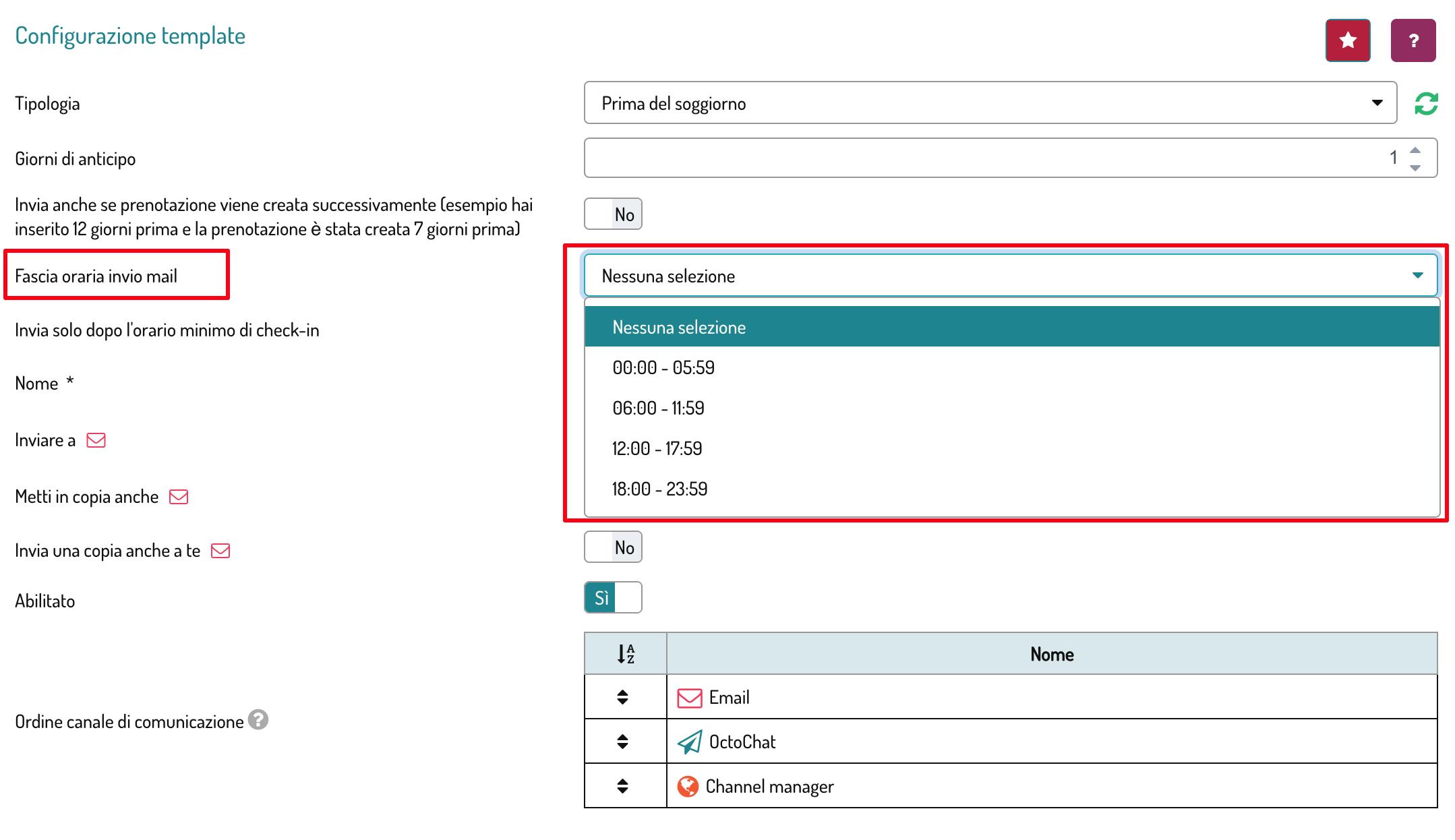This screenshot has width=1455, height=840.
Task: Toggle Invia una copia anche a te
Action: 612,547
